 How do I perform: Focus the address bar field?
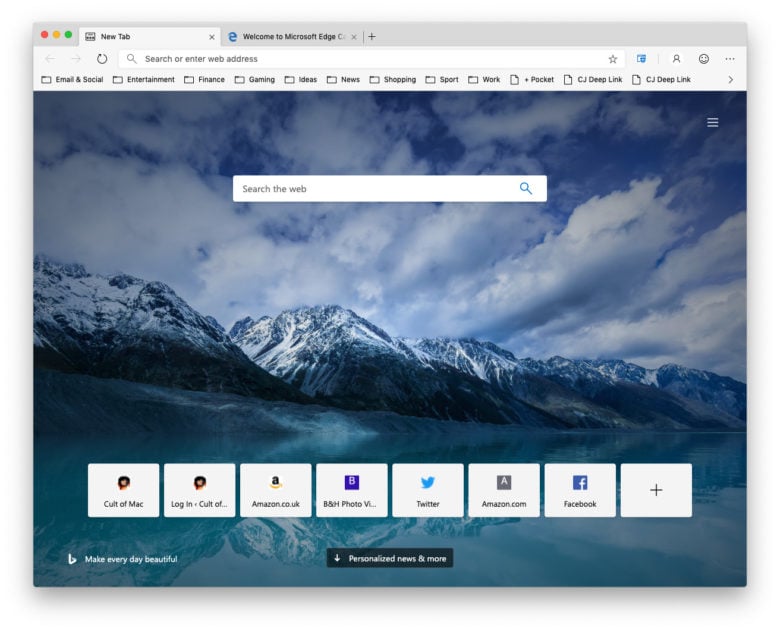tap(372, 59)
